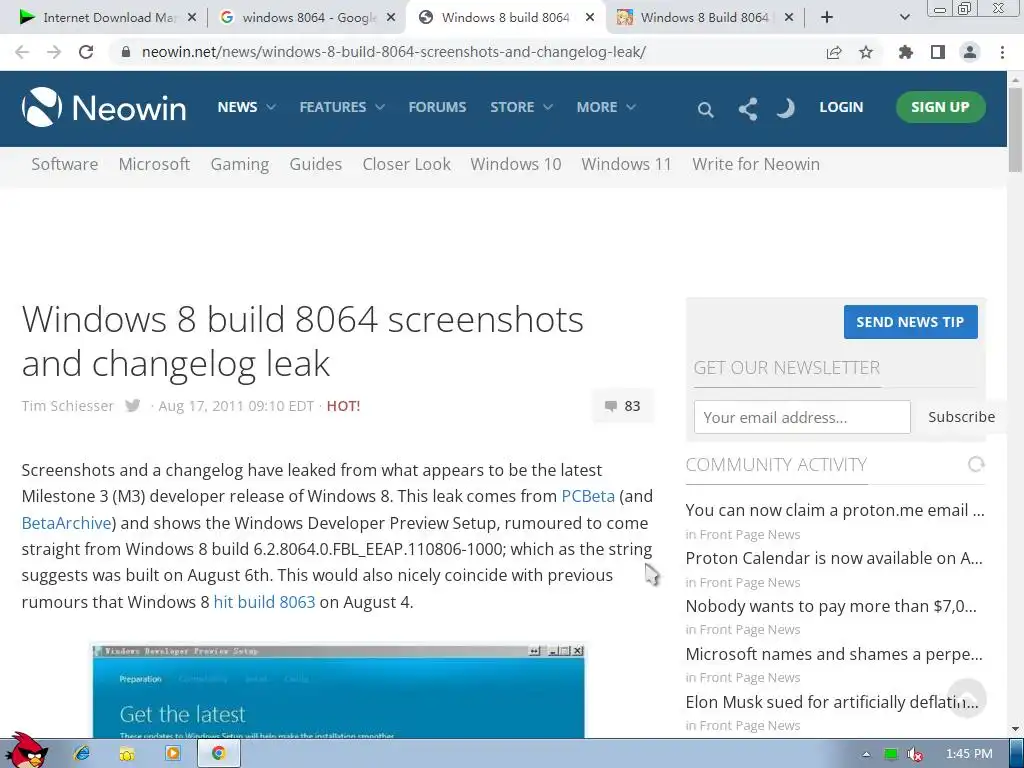Screen dimensions: 1024x768
Task: Open the proton.me email community post
Action: [835, 510]
